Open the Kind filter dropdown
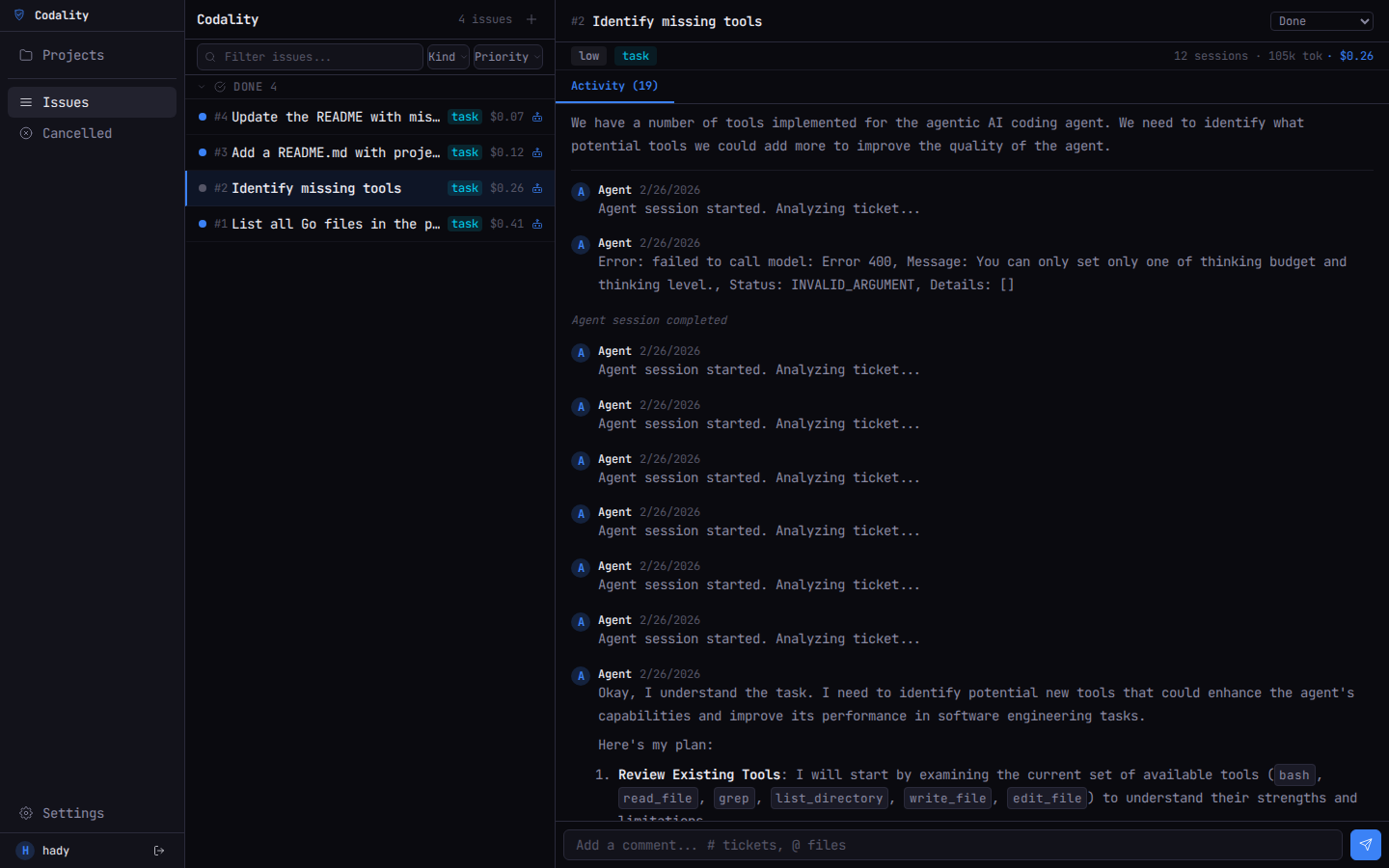The height and width of the screenshot is (868, 1389). pos(447,57)
